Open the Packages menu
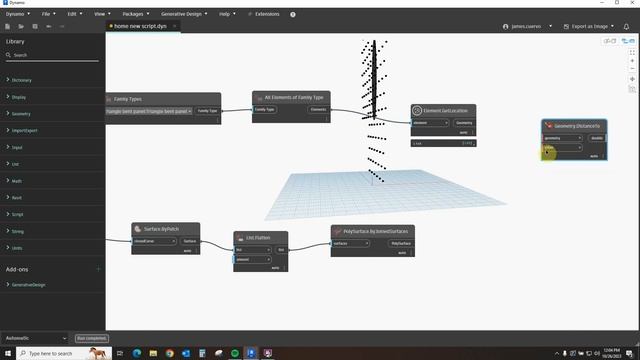The width and height of the screenshot is (640, 360). (136, 14)
